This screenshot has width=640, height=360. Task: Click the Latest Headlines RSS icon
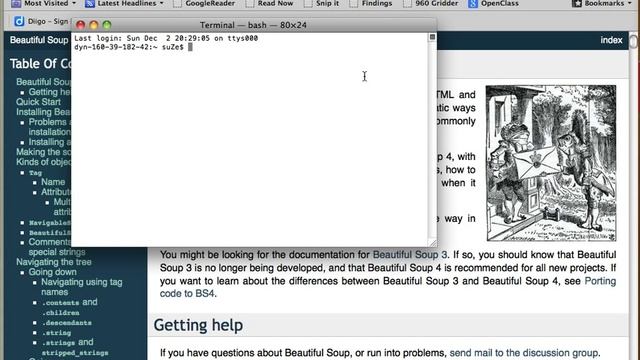(x=90, y=4)
